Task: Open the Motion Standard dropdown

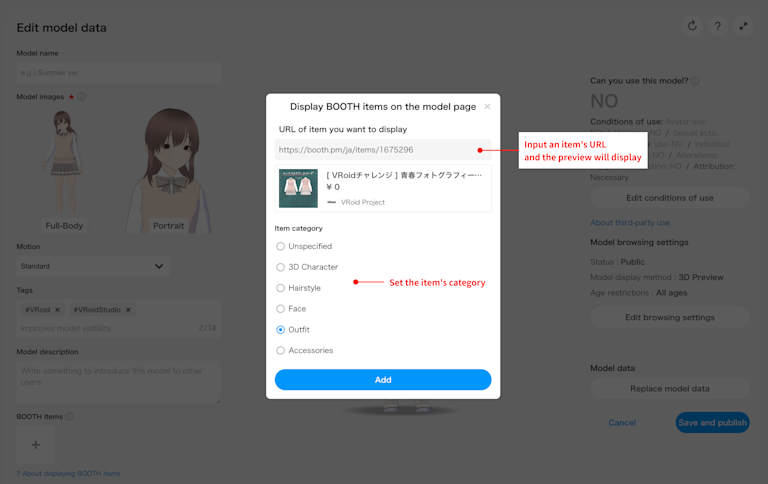Action: [93, 266]
